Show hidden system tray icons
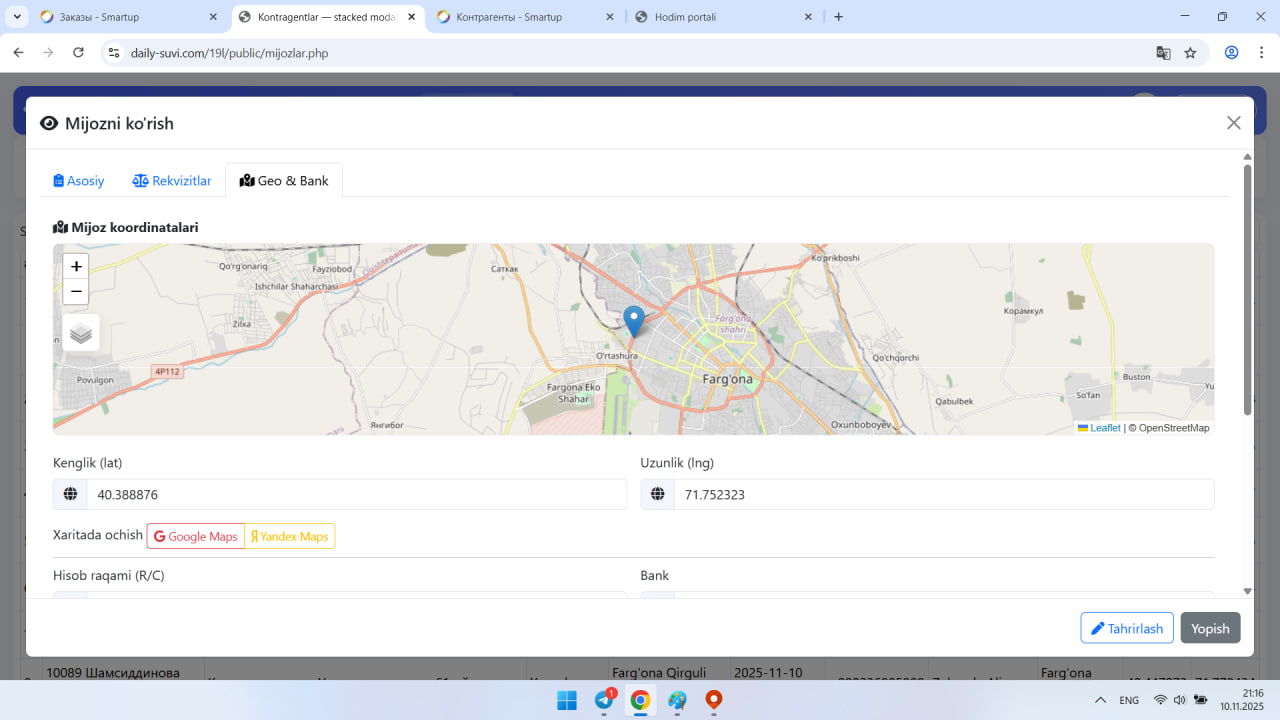The width and height of the screenshot is (1280, 720). pyautogui.click(x=1100, y=700)
